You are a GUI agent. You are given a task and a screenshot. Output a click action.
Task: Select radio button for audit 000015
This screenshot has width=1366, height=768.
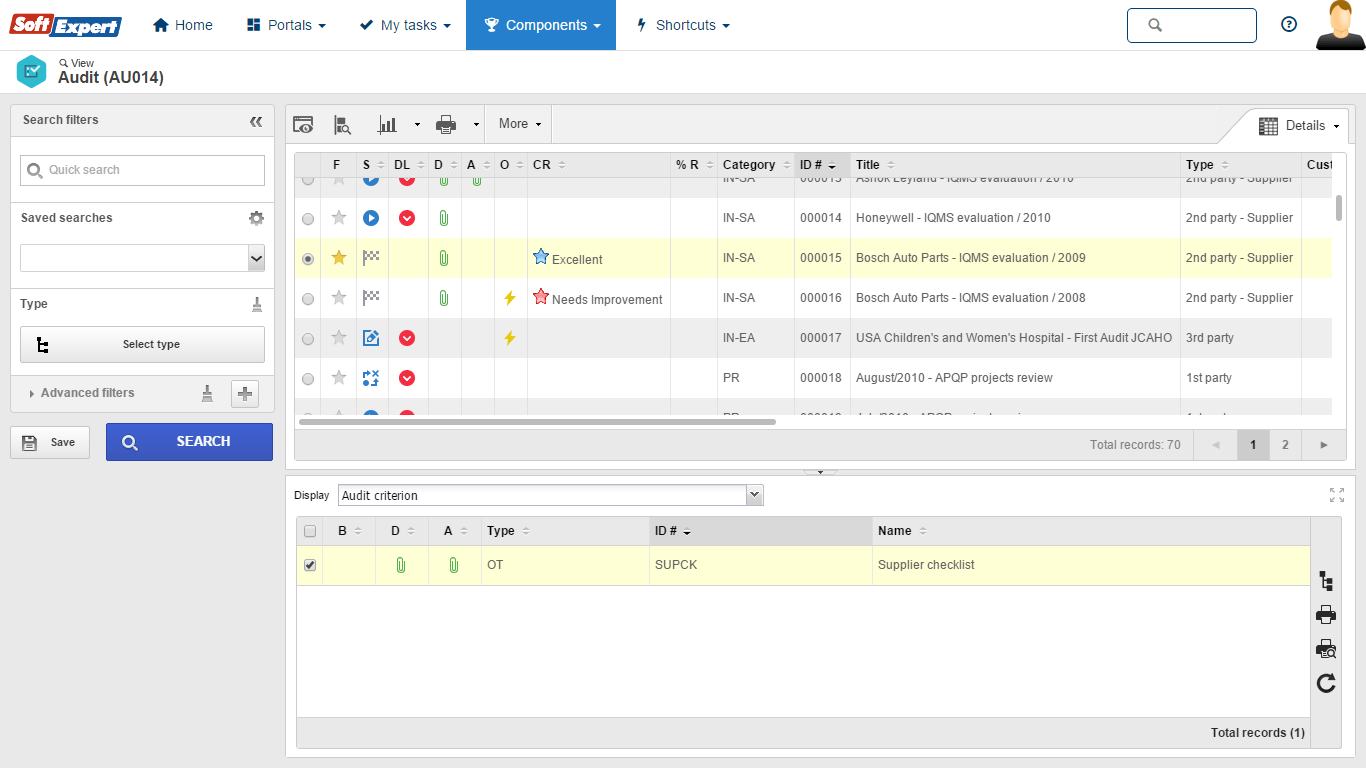click(x=308, y=258)
